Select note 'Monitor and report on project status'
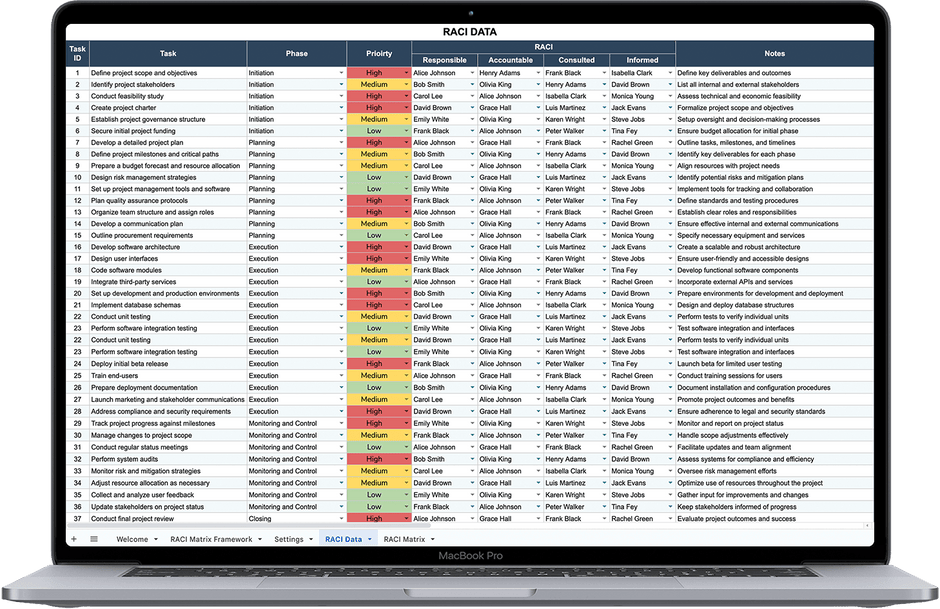940x609 pixels. [x=775, y=423]
